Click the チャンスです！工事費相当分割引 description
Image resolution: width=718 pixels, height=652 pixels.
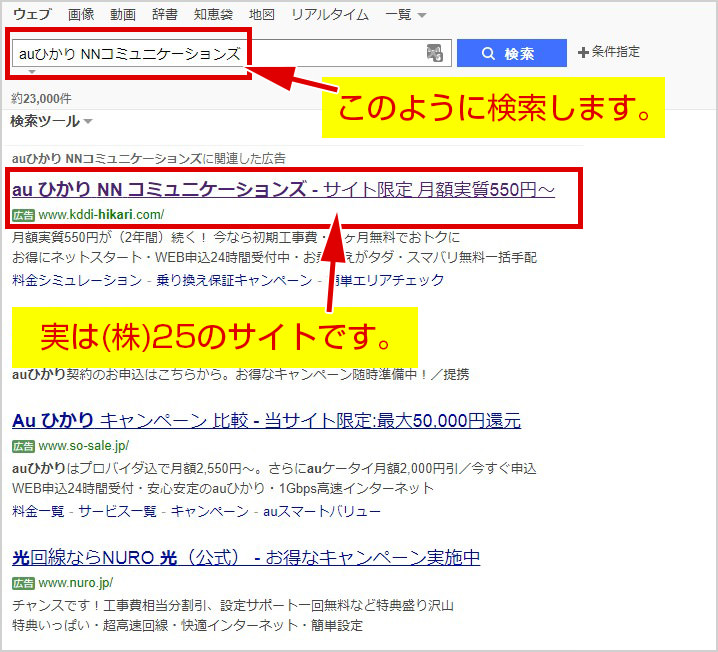[x=233, y=605]
